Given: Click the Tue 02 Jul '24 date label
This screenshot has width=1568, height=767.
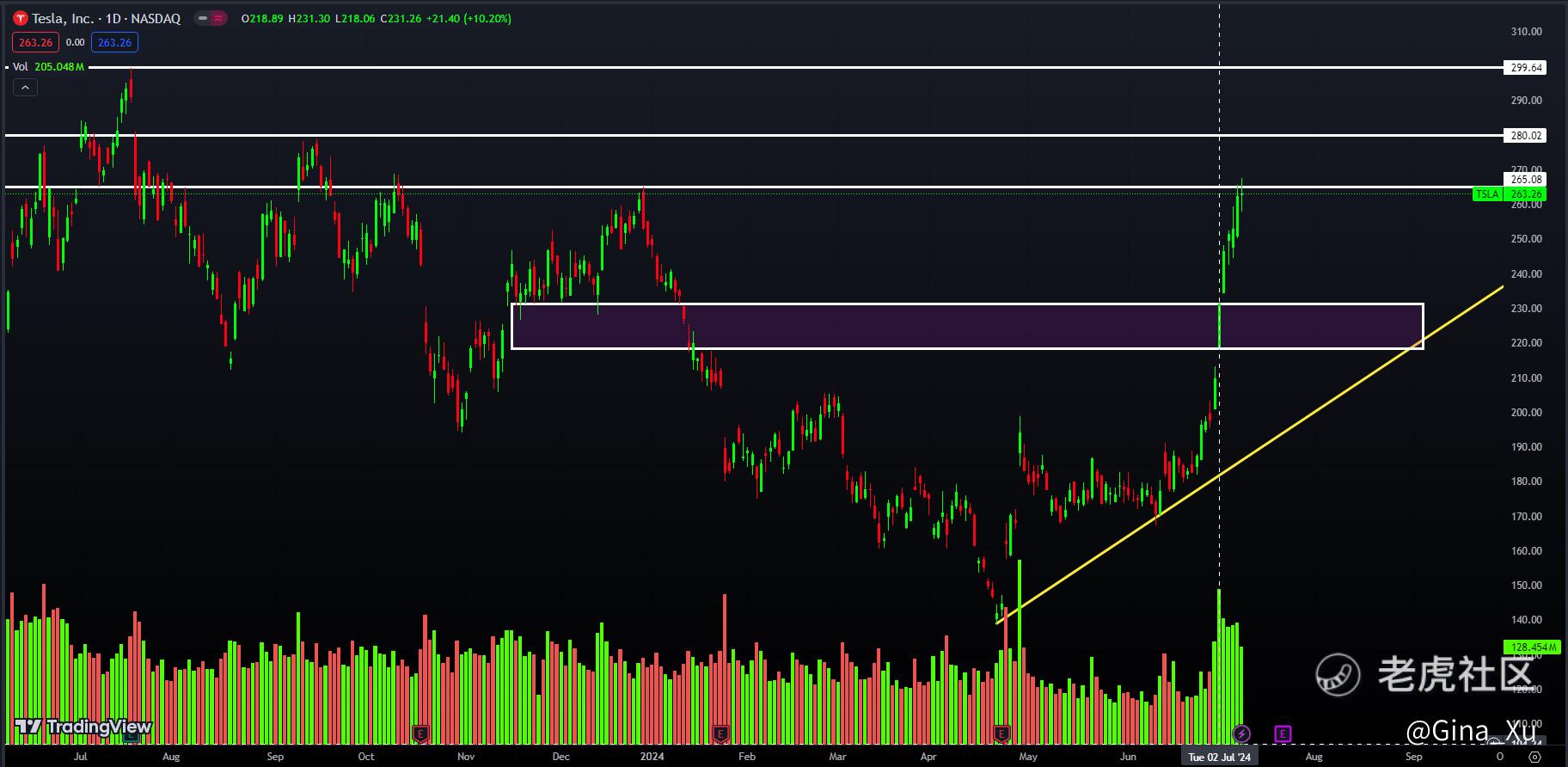Looking at the screenshot, I should (x=1219, y=757).
